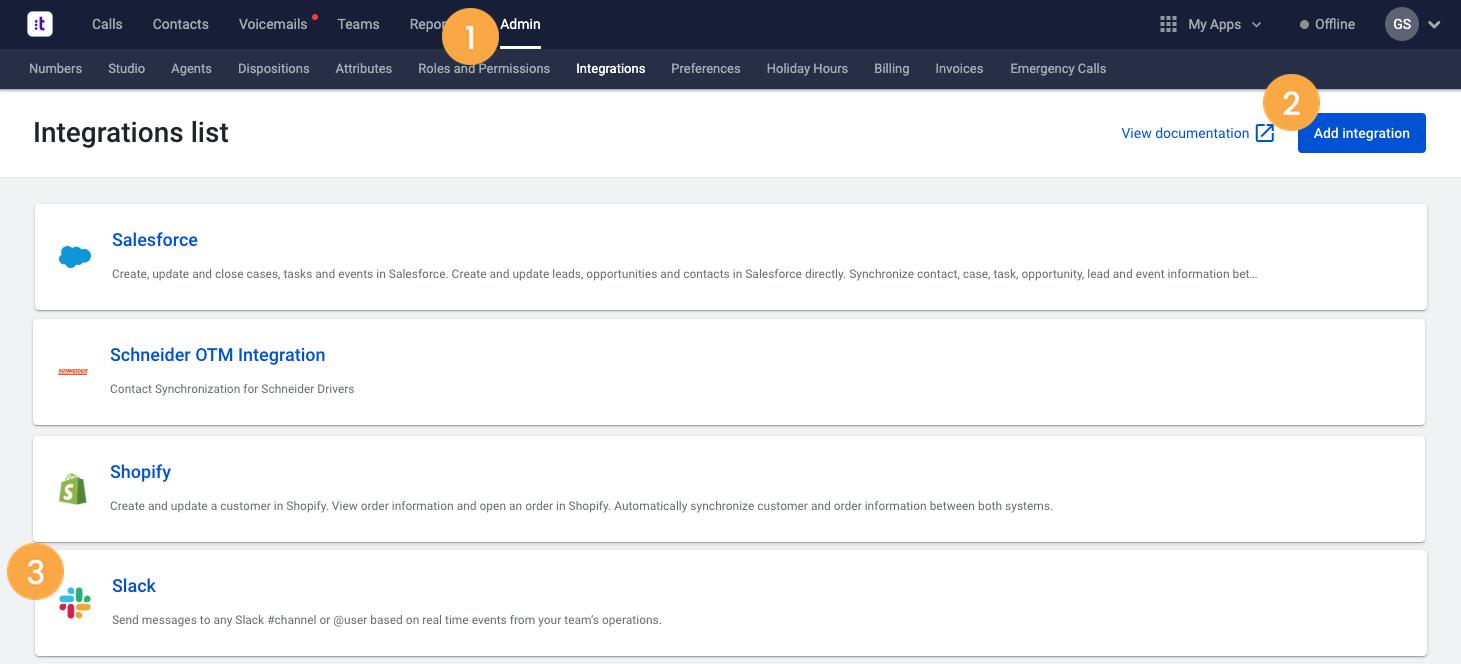Click the Add integration button
This screenshot has height=664, width=1461.
(1362, 133)
